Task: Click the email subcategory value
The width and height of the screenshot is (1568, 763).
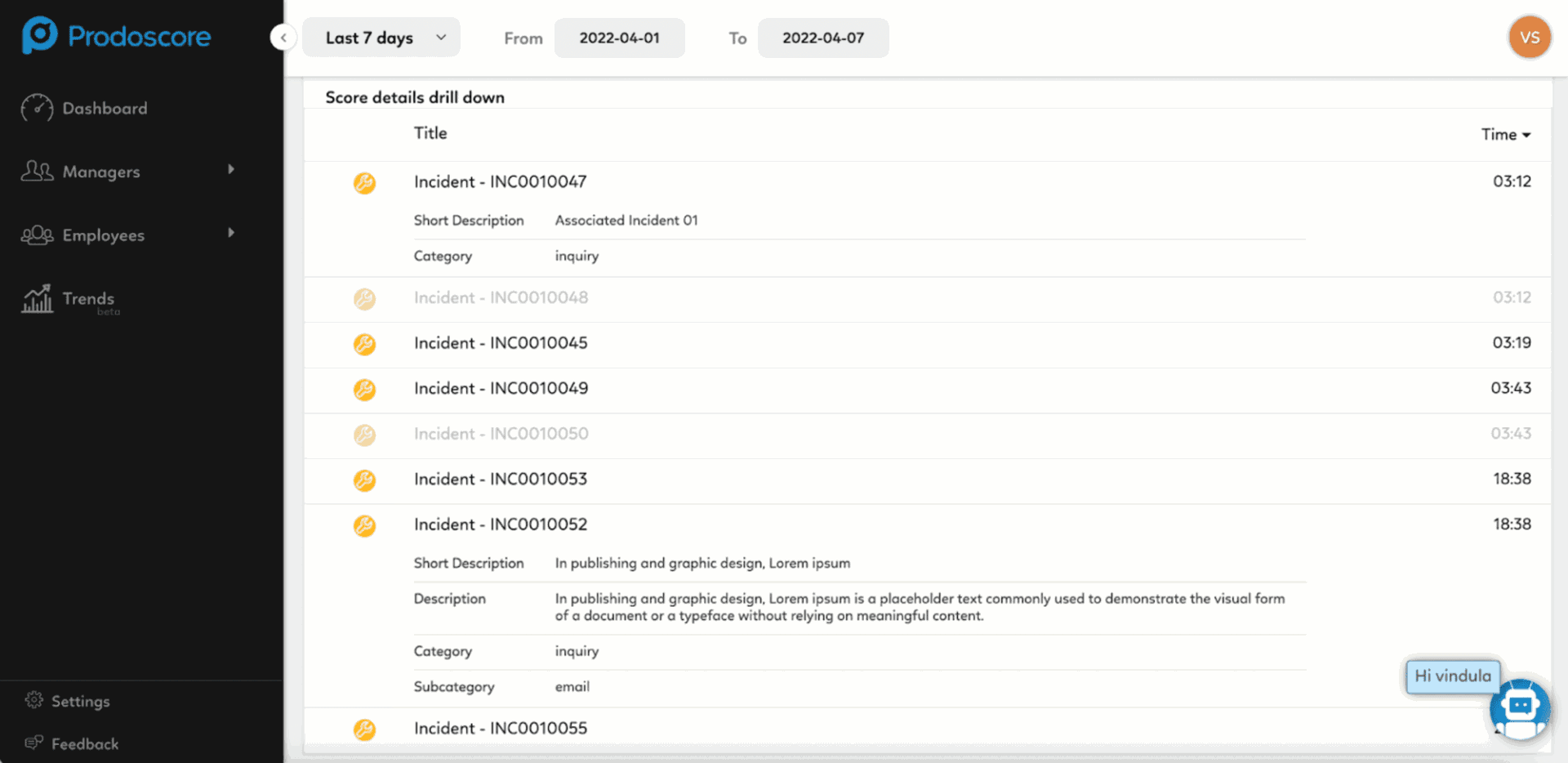Action: coord(572,687)
